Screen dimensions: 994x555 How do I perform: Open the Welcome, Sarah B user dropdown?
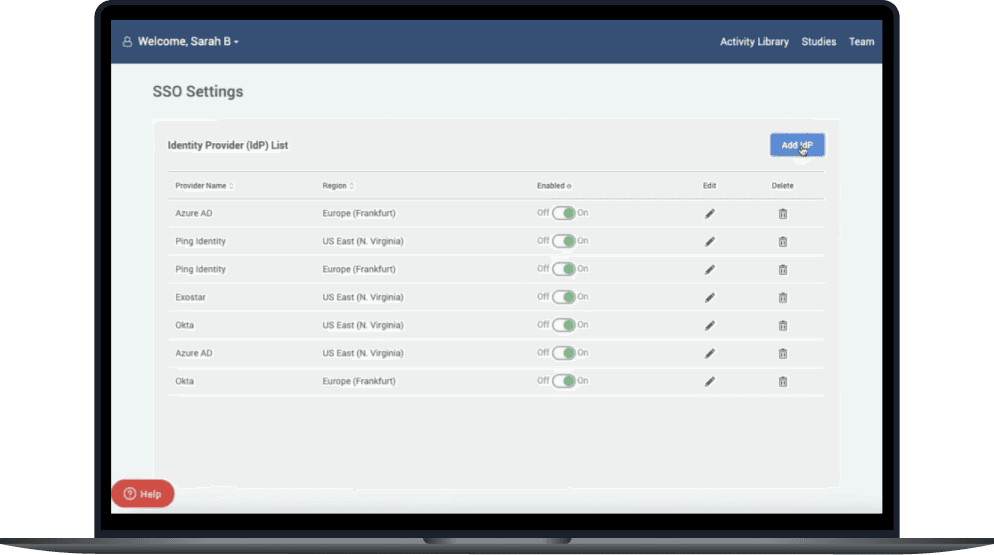coord(188,42)
